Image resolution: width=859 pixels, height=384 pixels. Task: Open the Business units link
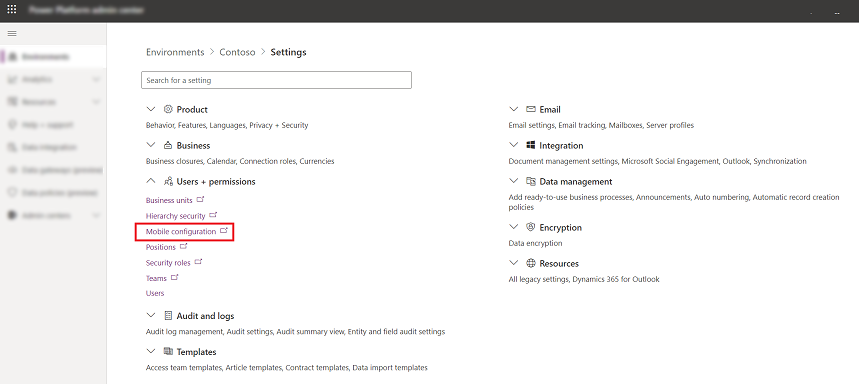coord(169,200)
